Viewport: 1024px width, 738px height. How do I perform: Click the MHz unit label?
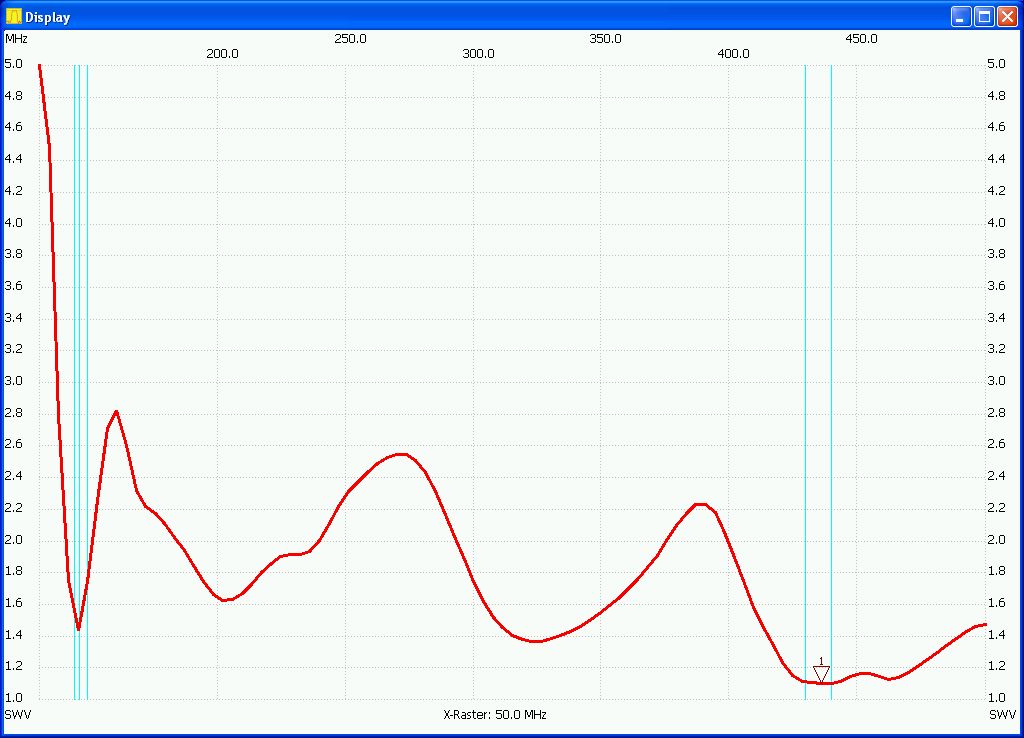click(16, 39)
